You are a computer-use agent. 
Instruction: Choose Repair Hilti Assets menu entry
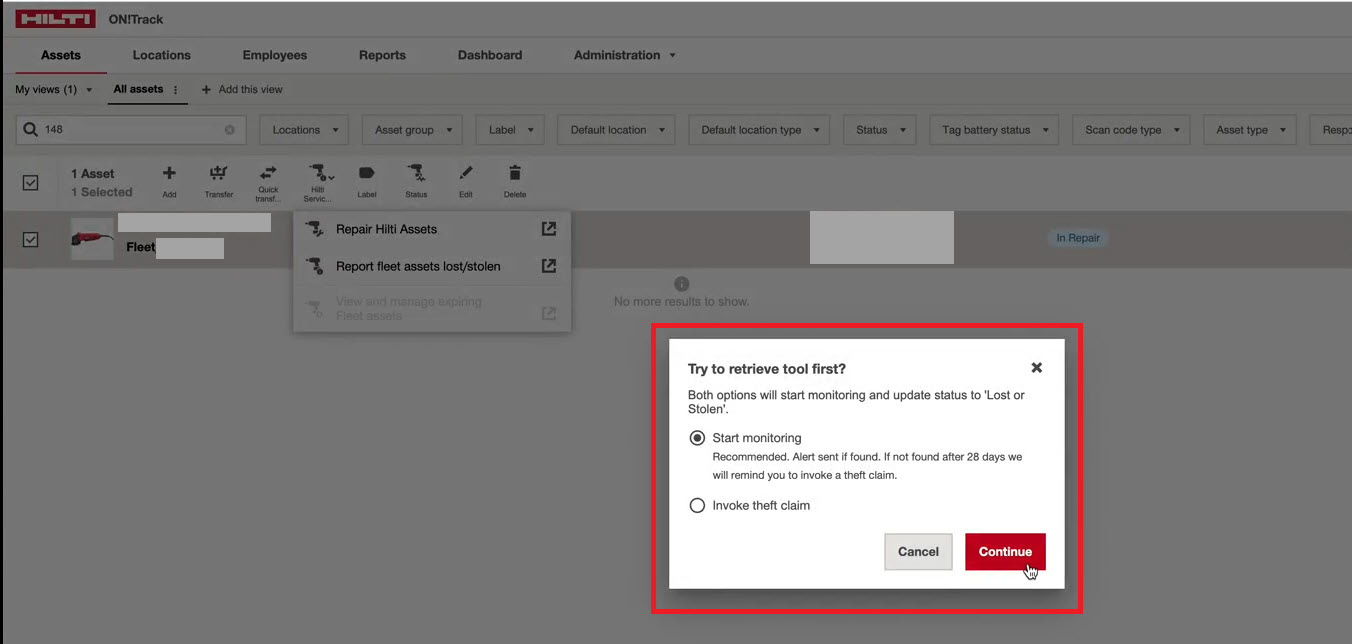[387, 229]
